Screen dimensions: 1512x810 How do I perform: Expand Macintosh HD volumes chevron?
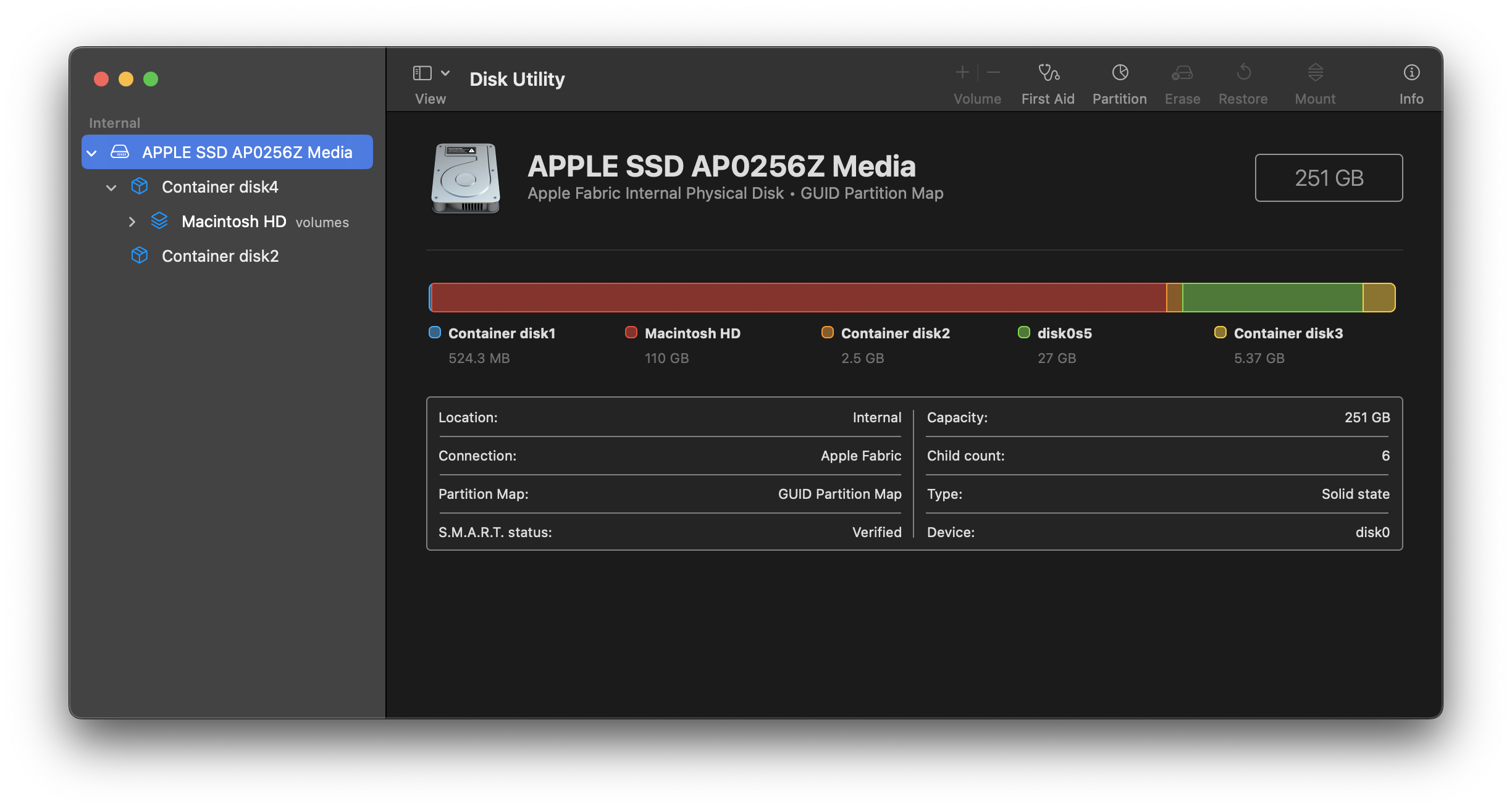(x=132, y=222)
